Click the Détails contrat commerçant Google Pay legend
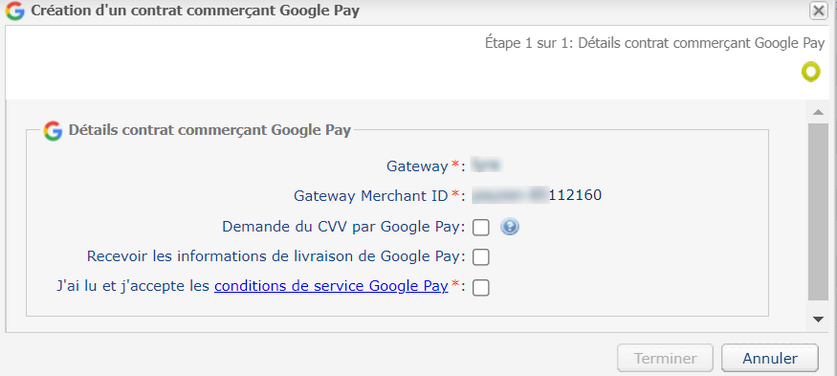Viewport: 837px width, 376px height. 210,130
